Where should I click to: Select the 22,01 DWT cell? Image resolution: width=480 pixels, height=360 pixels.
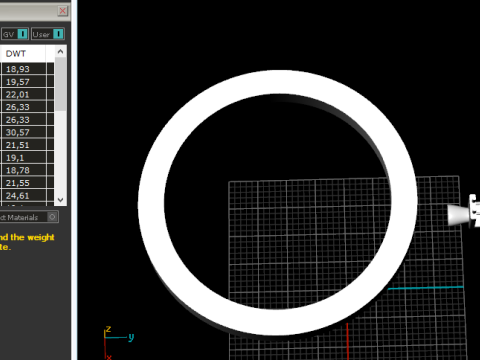(x=24, y=94)
